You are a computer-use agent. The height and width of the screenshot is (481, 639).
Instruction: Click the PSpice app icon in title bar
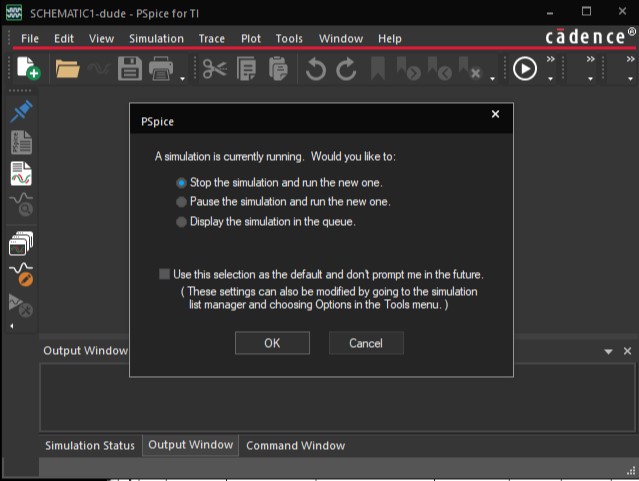tap(14, 13)
